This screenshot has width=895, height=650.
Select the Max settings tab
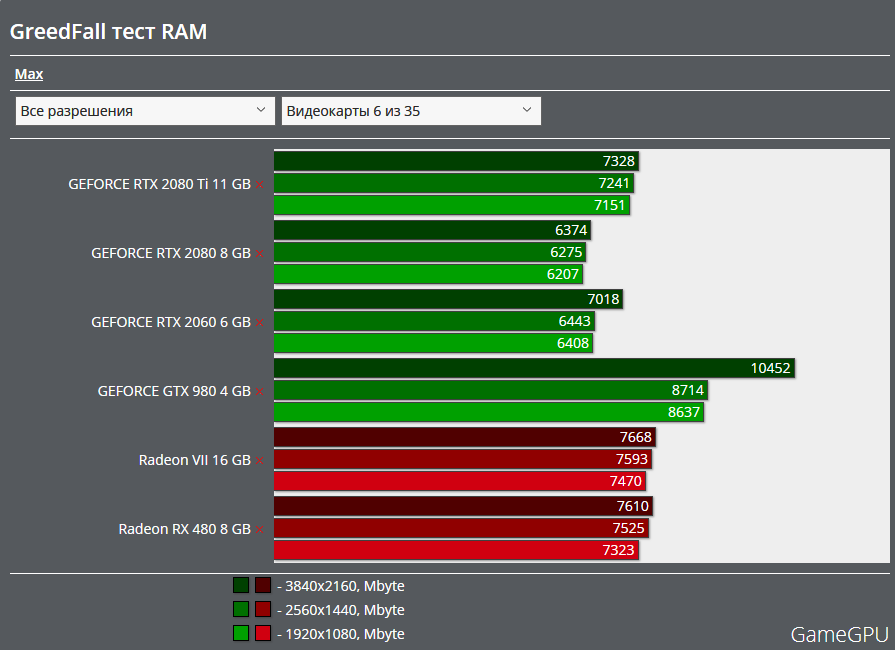pyautogui.click(x=29, y=74)
